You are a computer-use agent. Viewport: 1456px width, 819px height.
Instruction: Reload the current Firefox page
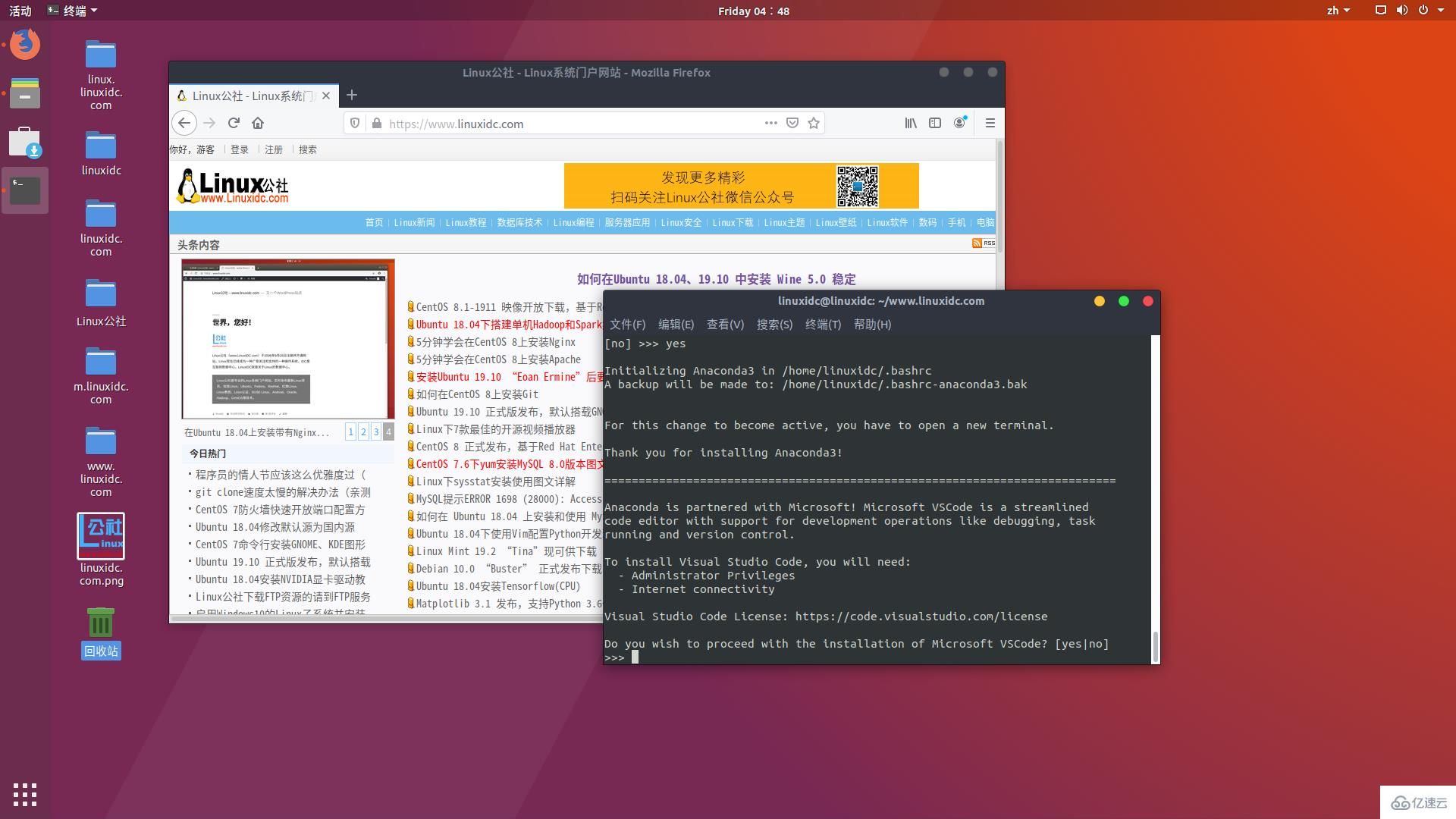tap(234, 123)
